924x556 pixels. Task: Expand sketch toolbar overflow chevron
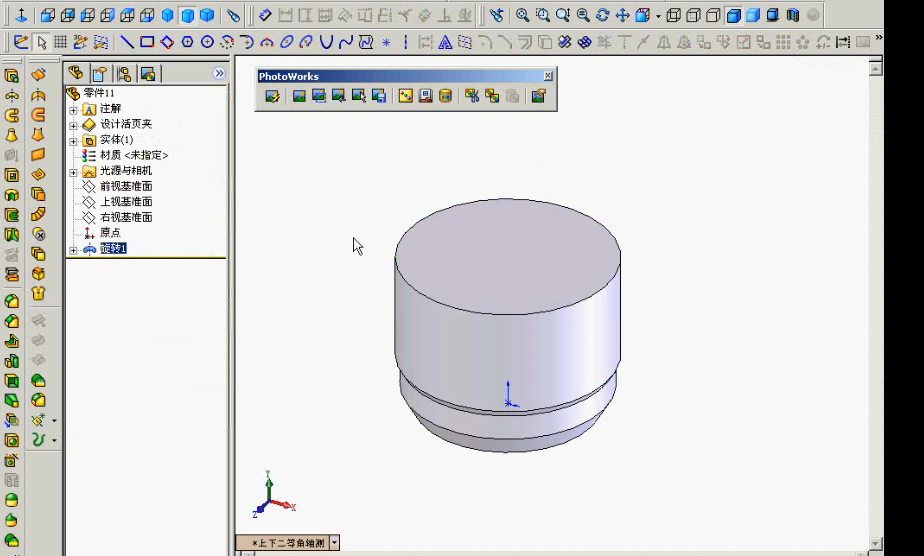click(x=879, y=38)
